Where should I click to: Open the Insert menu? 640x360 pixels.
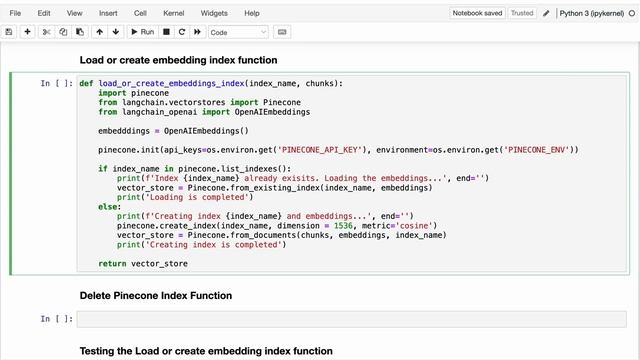pyautogui.click(x=108, y=13)
